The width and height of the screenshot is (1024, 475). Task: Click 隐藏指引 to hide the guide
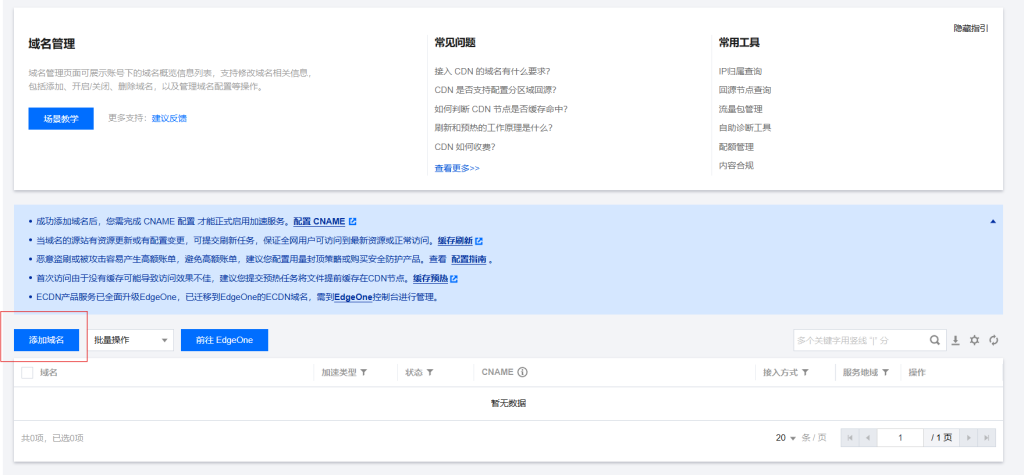(x=971, y=28)
